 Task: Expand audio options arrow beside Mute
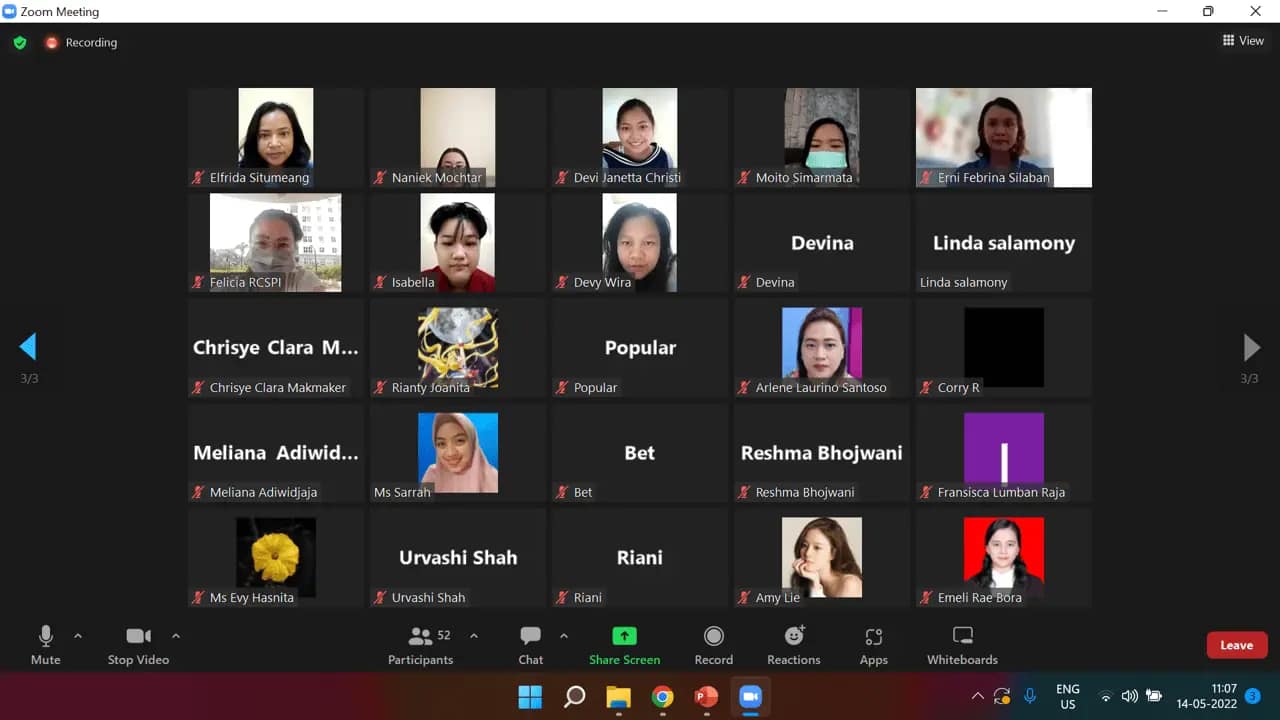click(78, 636)
